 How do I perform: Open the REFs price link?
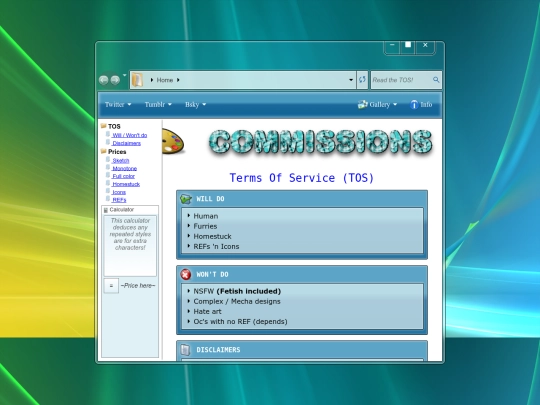[x=119, y=200]
